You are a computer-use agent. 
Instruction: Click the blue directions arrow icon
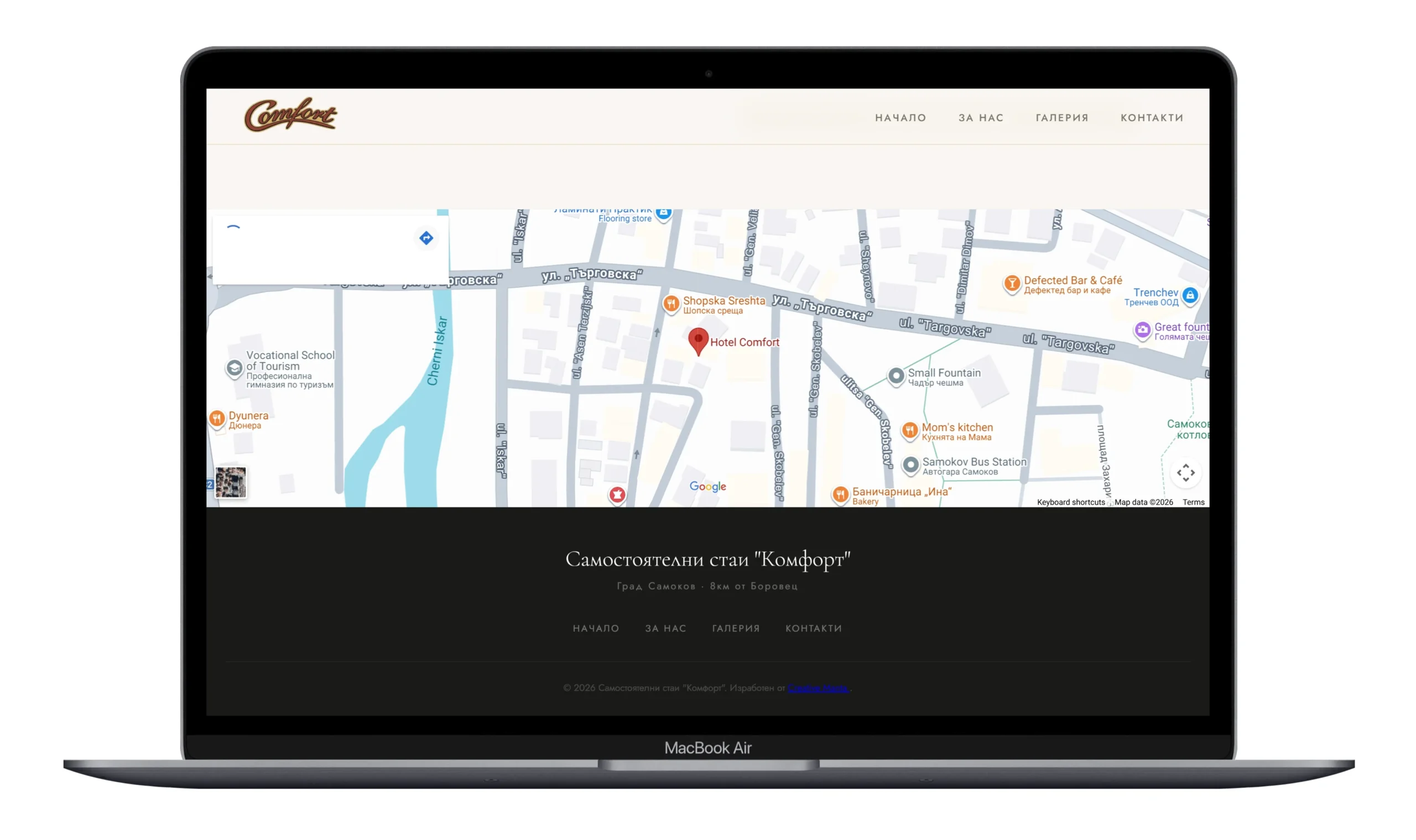pyautogui.click(x=426, y=238)
